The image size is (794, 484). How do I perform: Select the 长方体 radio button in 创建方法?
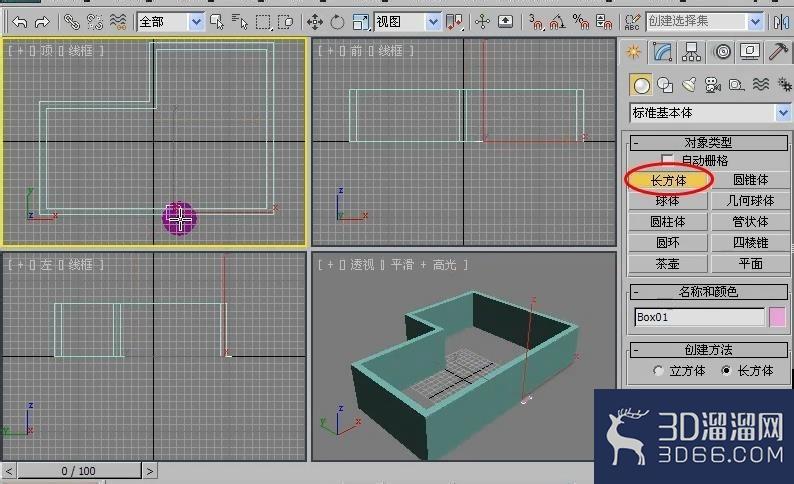(726, 371)
